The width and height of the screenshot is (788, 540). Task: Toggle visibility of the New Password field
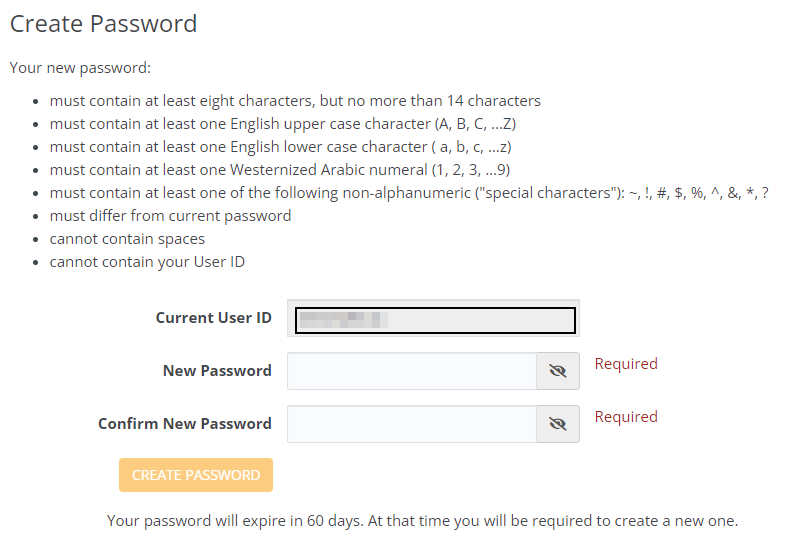tap(558, 371)
